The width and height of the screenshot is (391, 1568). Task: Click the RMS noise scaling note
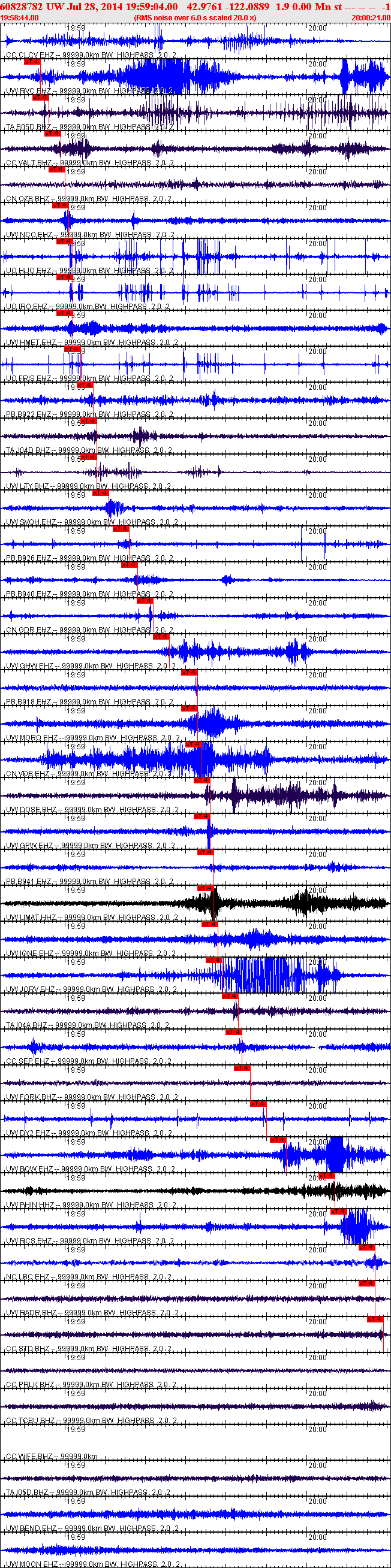(195, 17)
